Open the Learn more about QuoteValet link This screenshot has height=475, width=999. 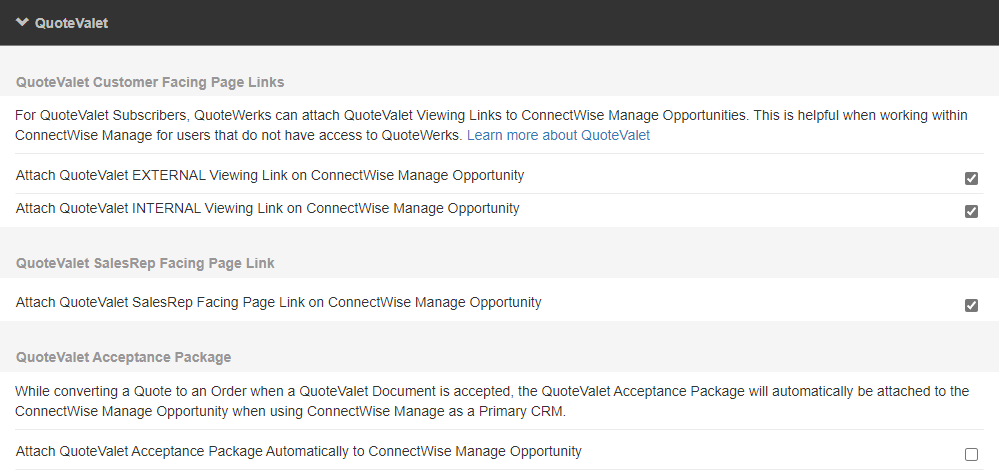(558, 135)
